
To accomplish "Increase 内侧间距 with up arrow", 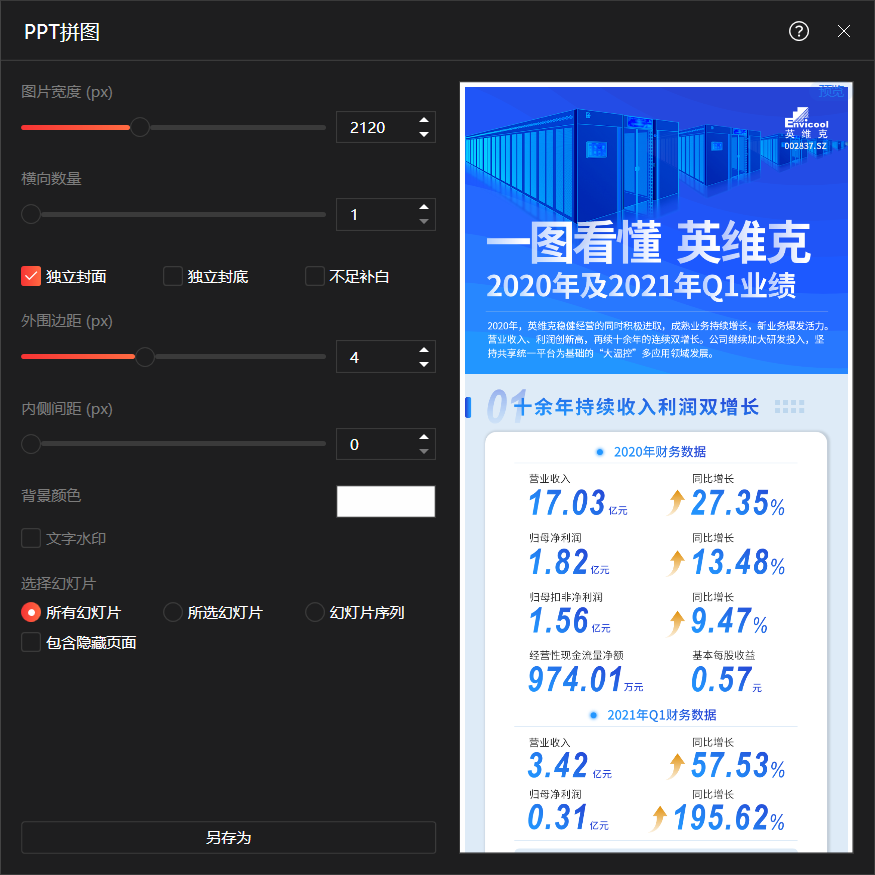I will click(424, 437).
